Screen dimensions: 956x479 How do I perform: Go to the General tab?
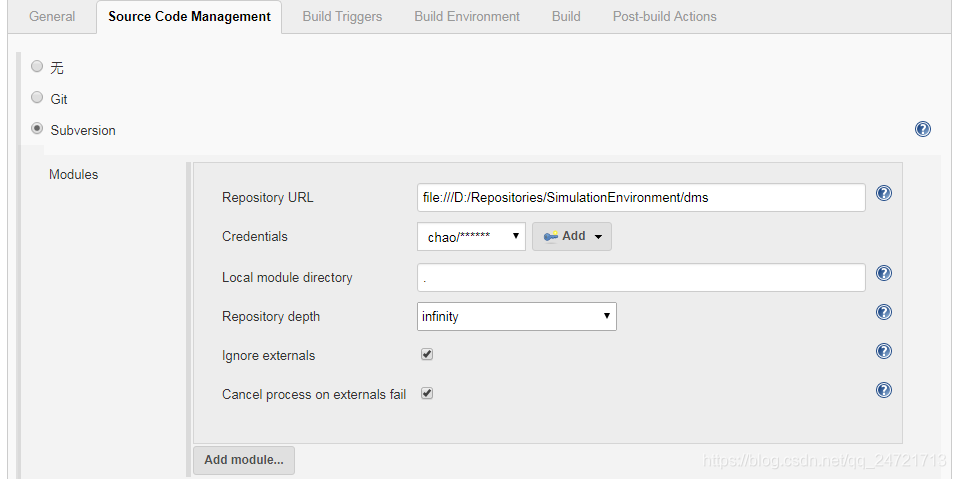click(52, 16)
